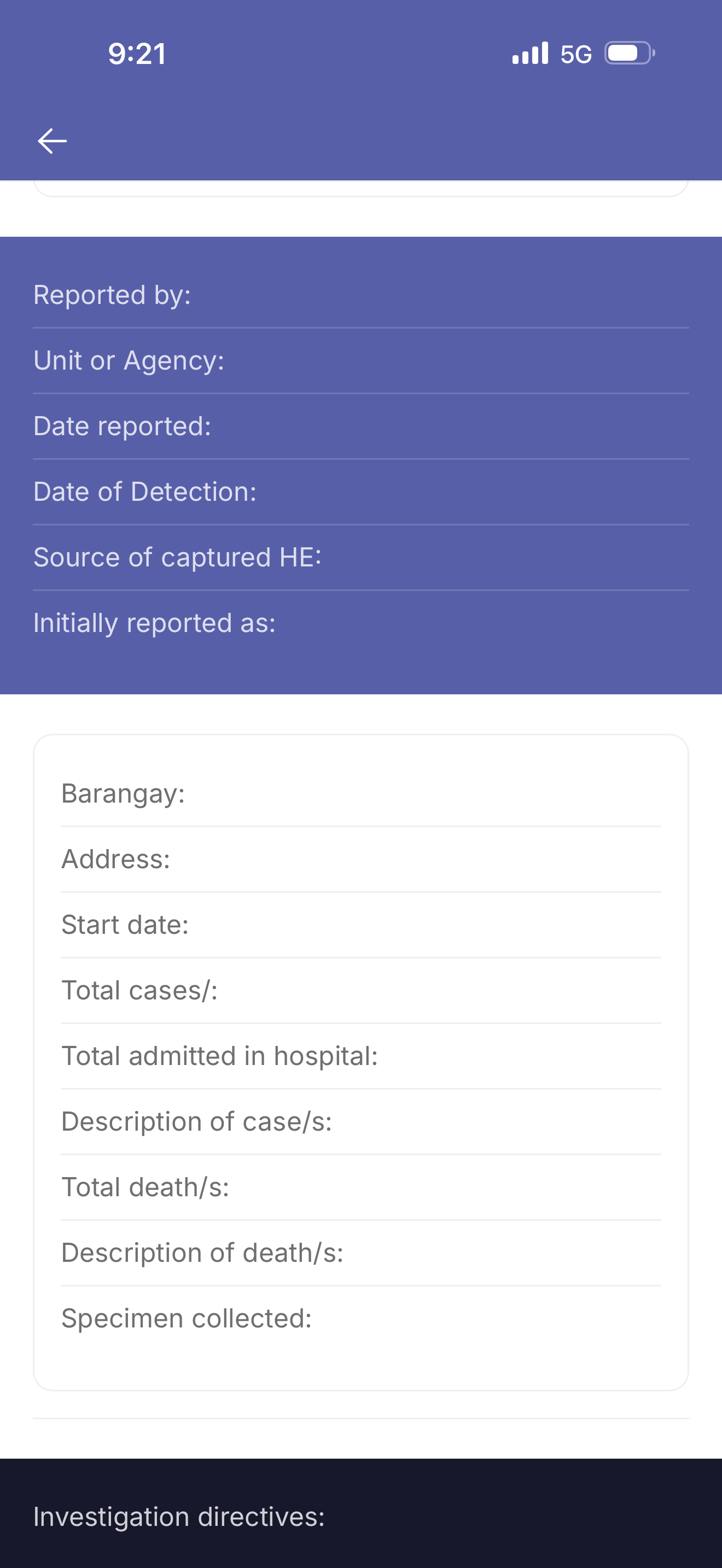Image resolution: width=722 pixels, height=1568 pixels.
Task: Tap Total admitted in hospital row
Action: click(360, 1057)
